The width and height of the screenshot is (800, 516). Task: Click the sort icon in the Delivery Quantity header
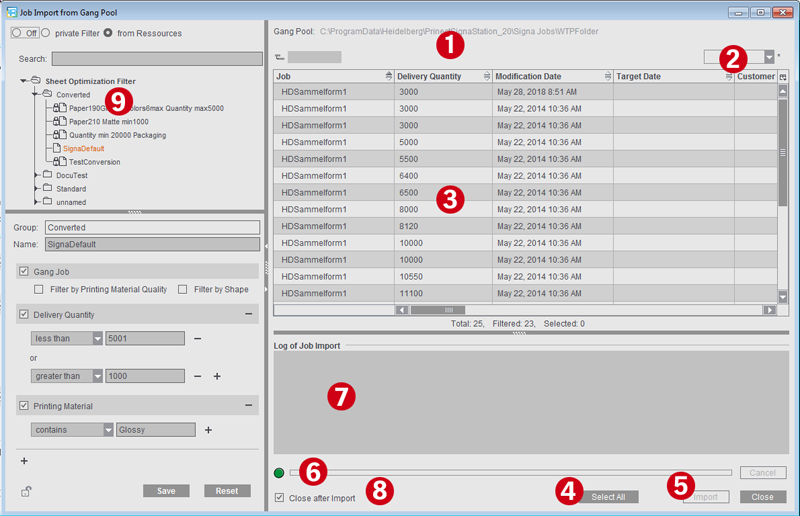(x=486, y=76)
